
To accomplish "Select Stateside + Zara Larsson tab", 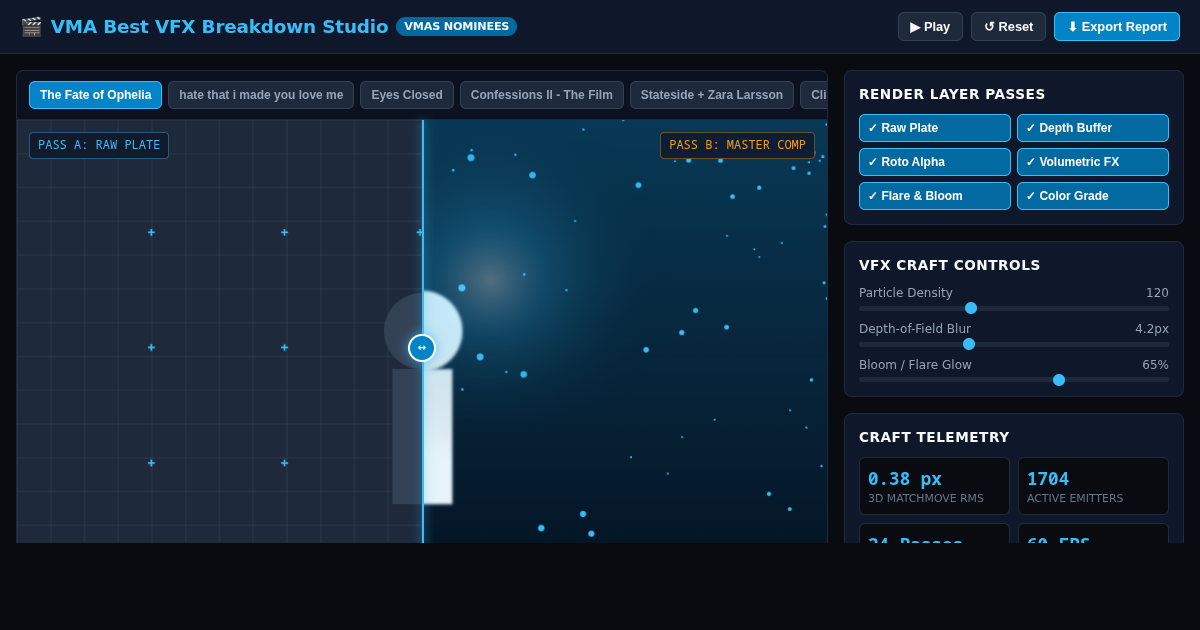I will tap(712, 95).
